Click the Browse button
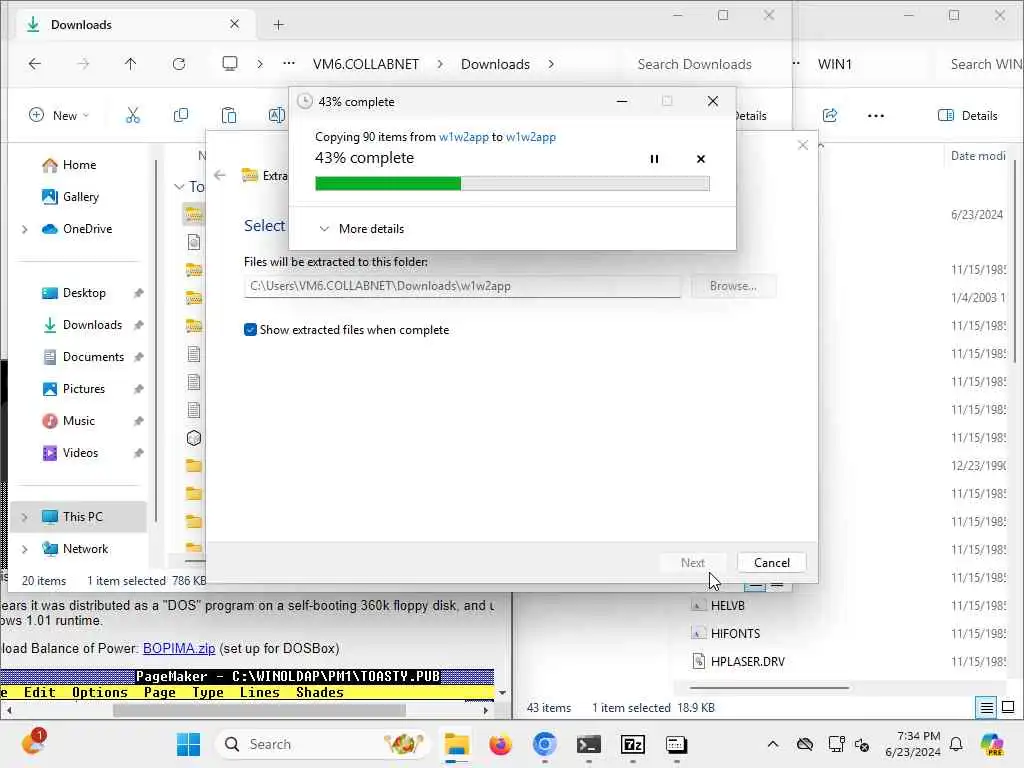The width and height of the screenshot is (1024, 768). pyautogui.click(x=733, y=286)
